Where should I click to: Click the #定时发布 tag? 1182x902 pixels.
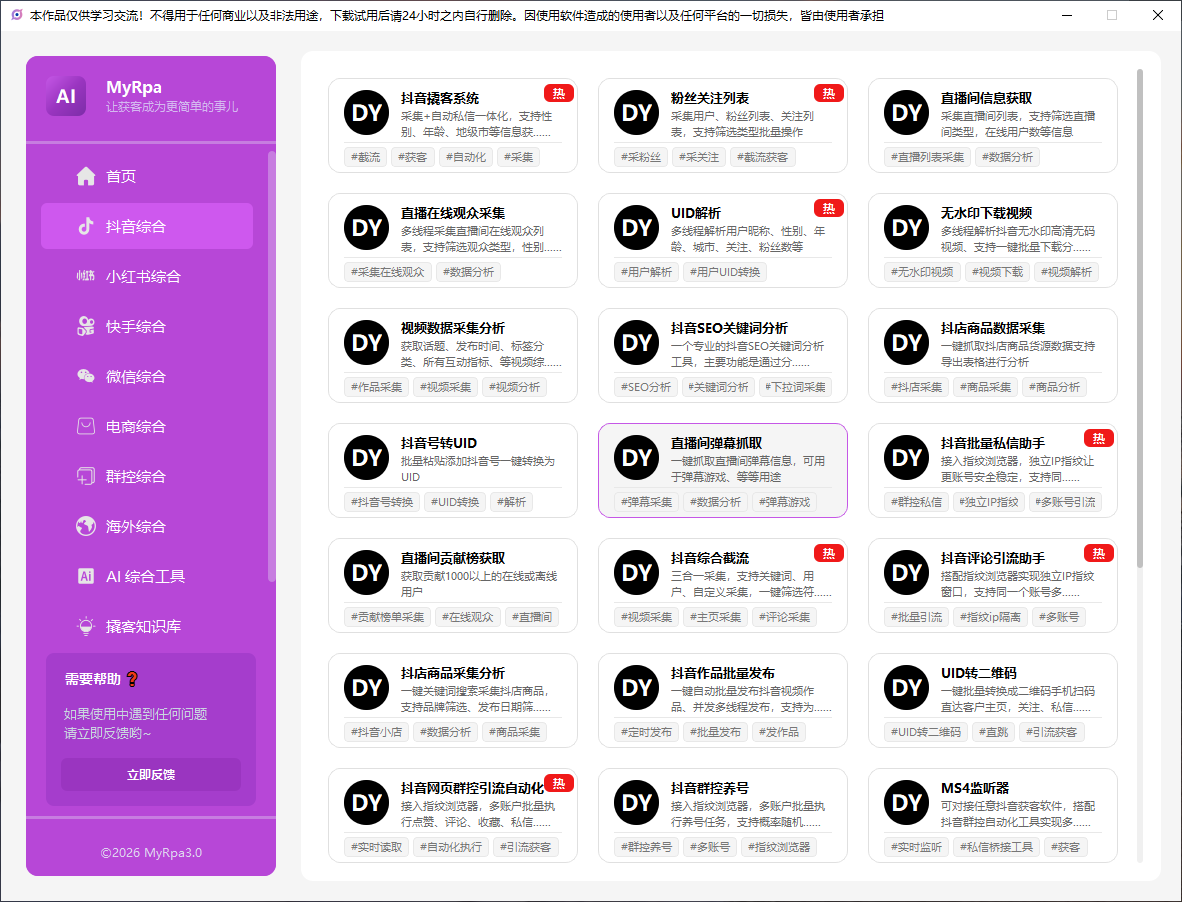(x=646, y=732)
